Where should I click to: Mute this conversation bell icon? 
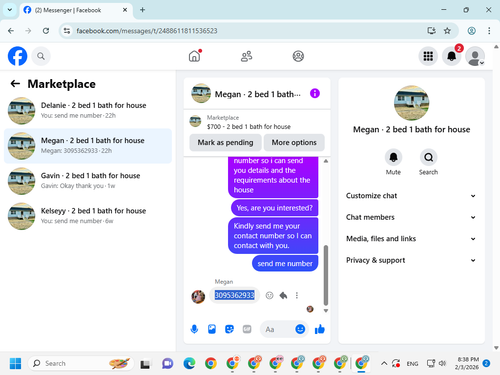pos(393,157)
